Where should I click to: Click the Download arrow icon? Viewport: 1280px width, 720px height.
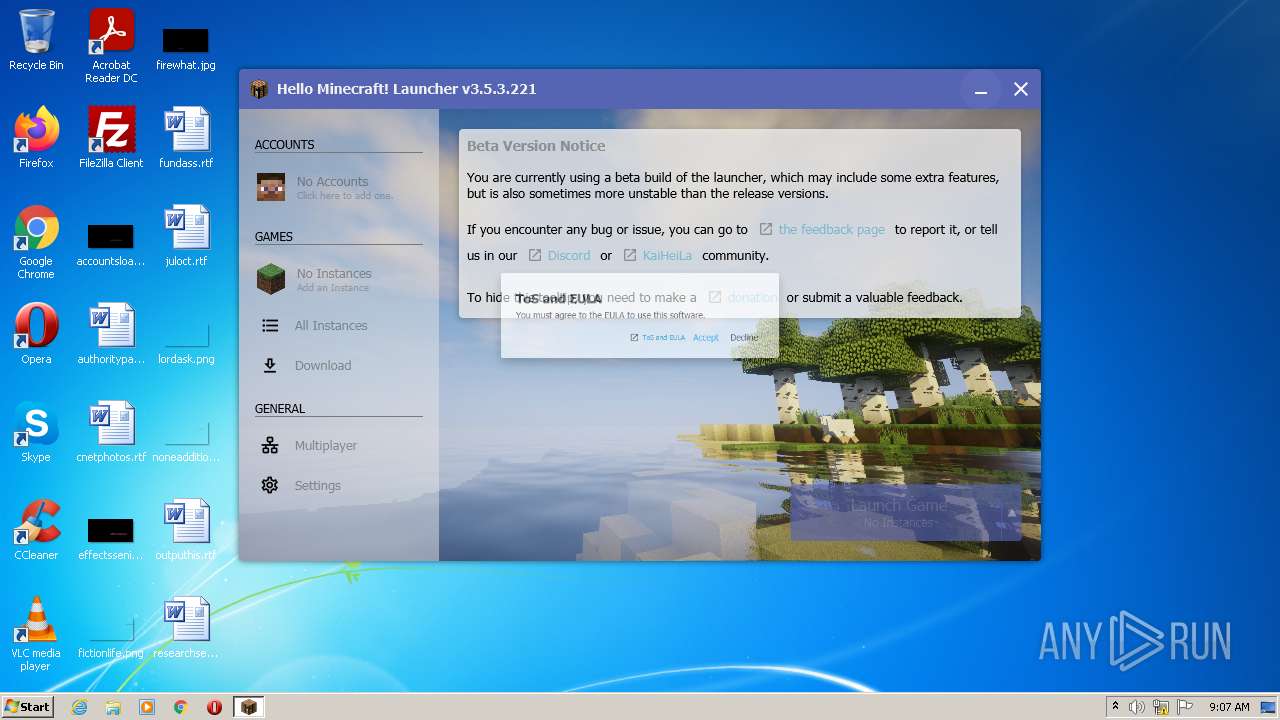[x=270, y=365]
